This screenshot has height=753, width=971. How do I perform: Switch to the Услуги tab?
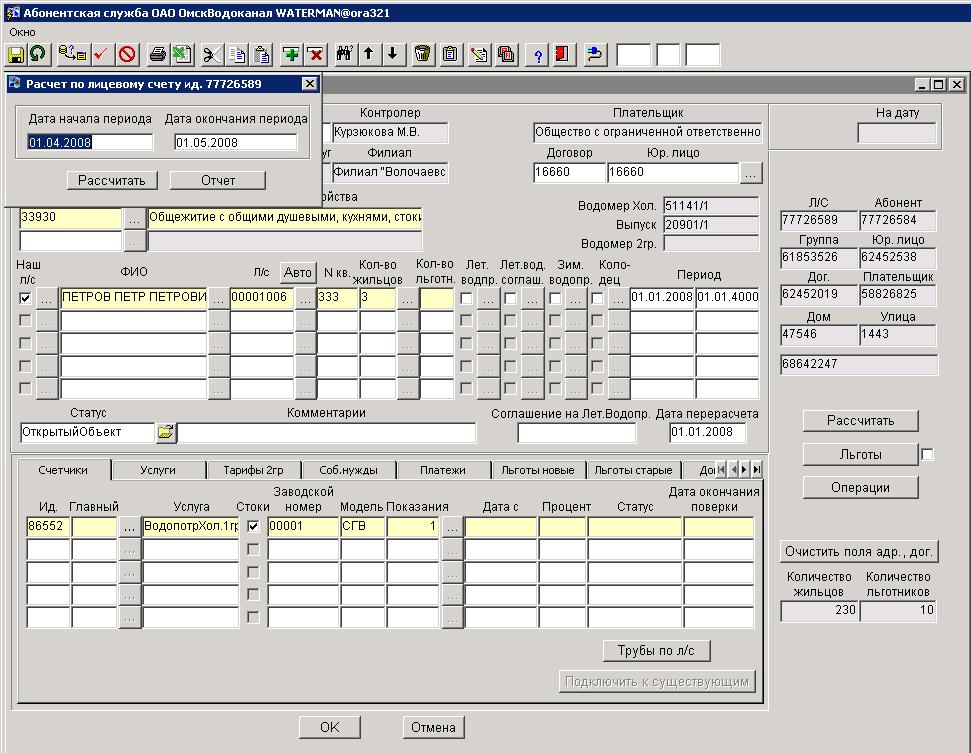click(x=158, y=470)
